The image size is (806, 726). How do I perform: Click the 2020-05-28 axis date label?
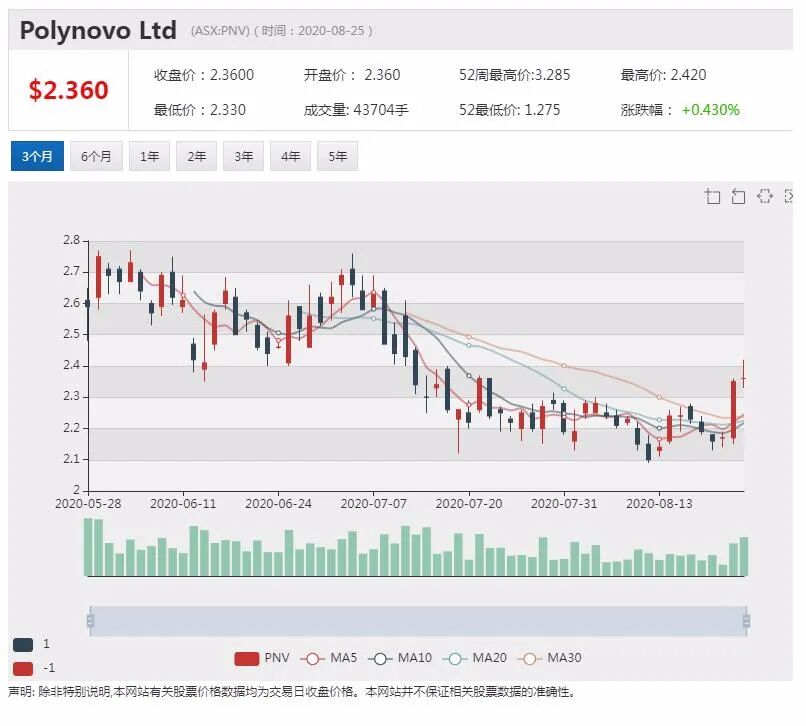(88, 503)
